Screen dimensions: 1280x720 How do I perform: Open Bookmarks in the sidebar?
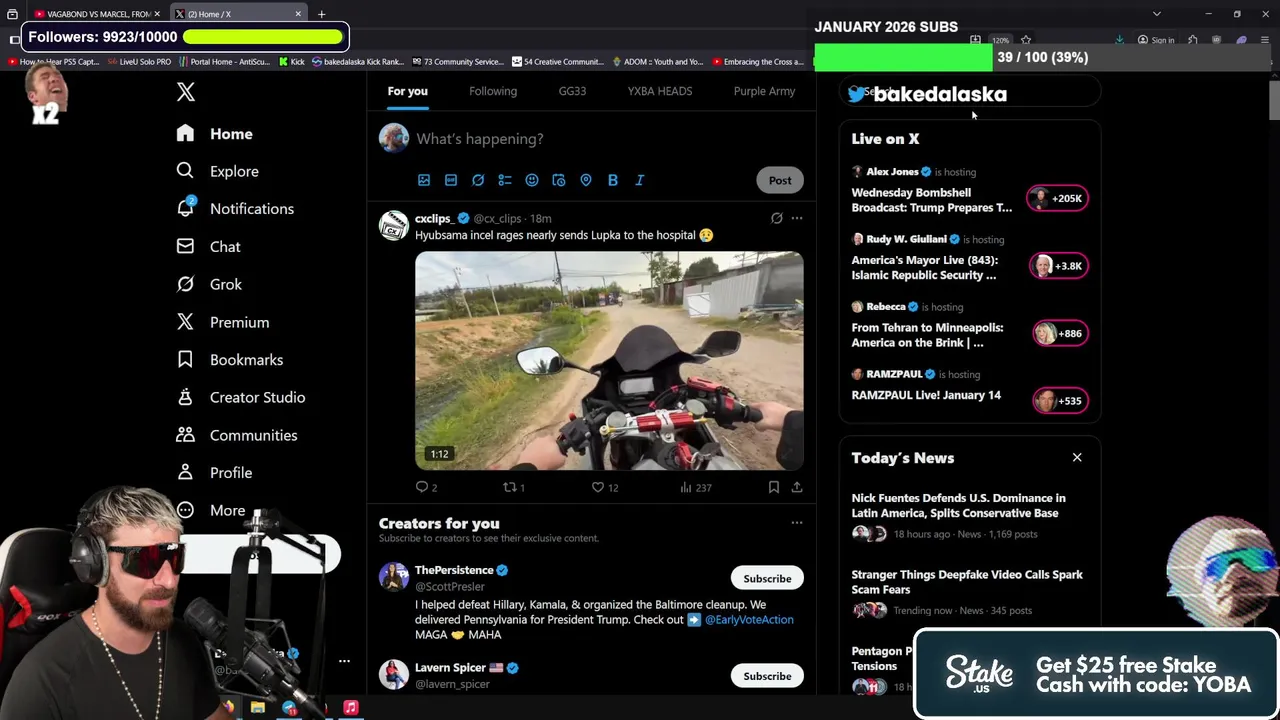229,360
